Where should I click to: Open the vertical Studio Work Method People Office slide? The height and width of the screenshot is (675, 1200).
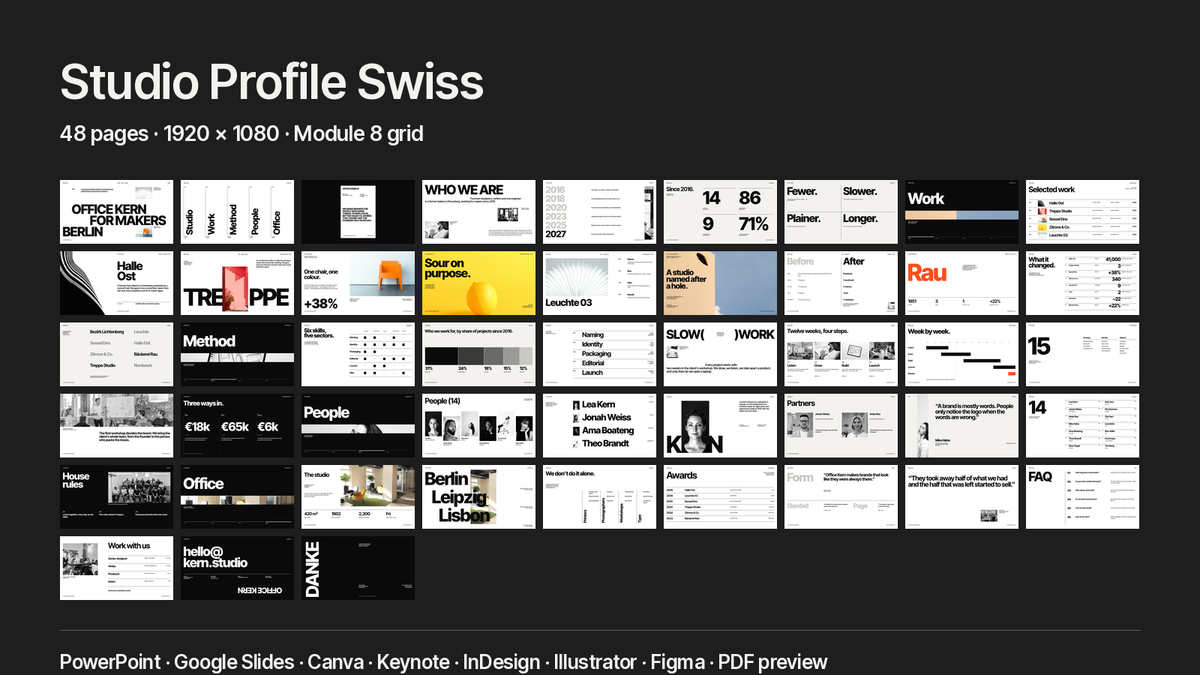237,212
